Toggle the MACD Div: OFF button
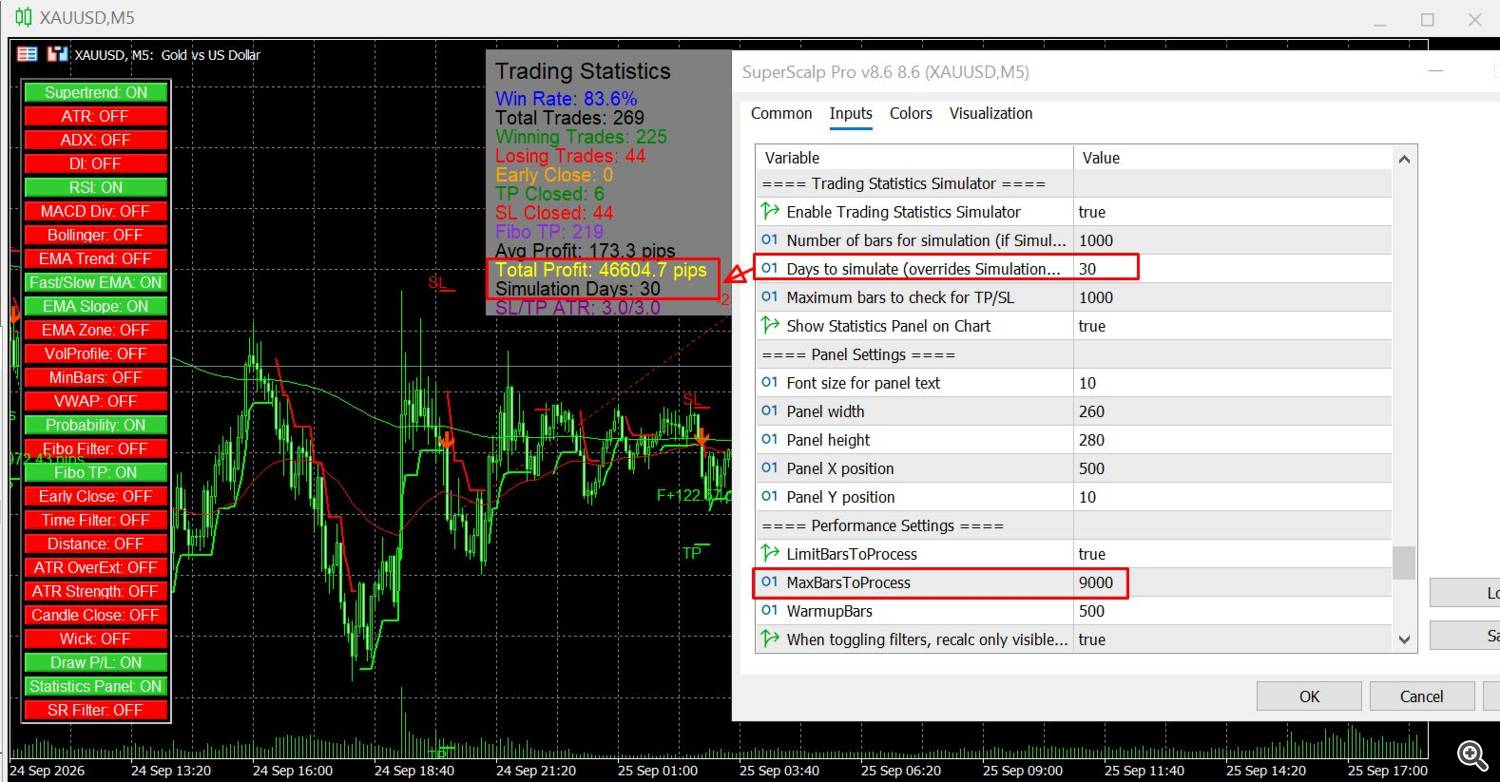This screenshot has width=1500, height=782. 96,211
